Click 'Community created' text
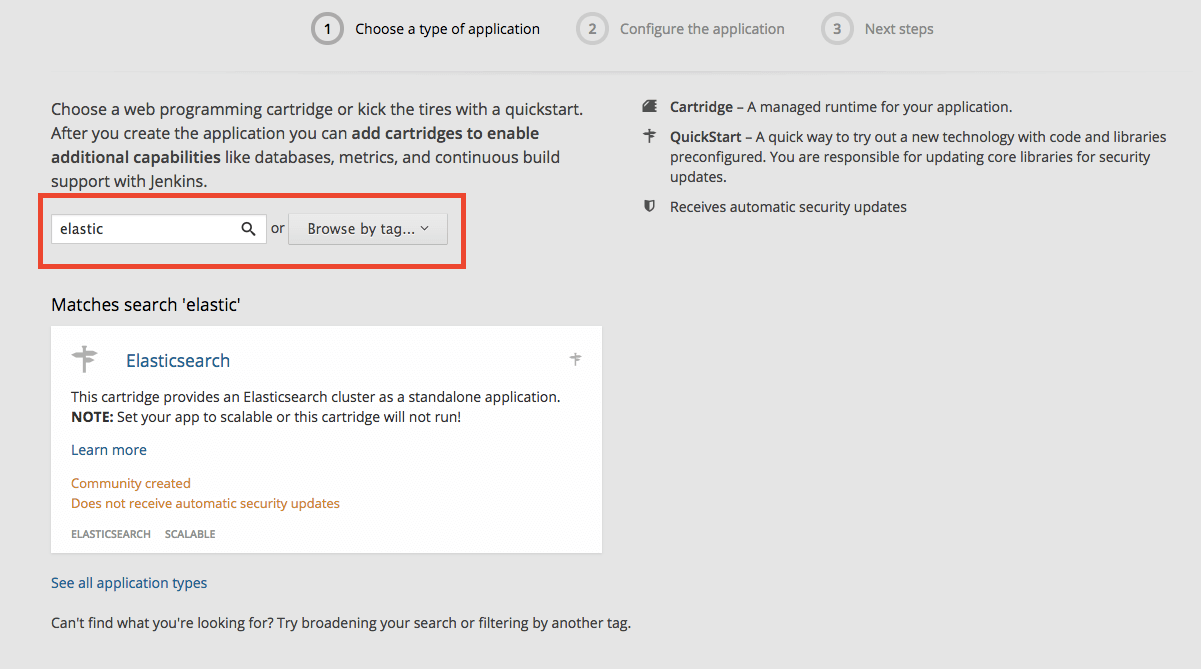1201x669 pixels. tap(131, 483)
